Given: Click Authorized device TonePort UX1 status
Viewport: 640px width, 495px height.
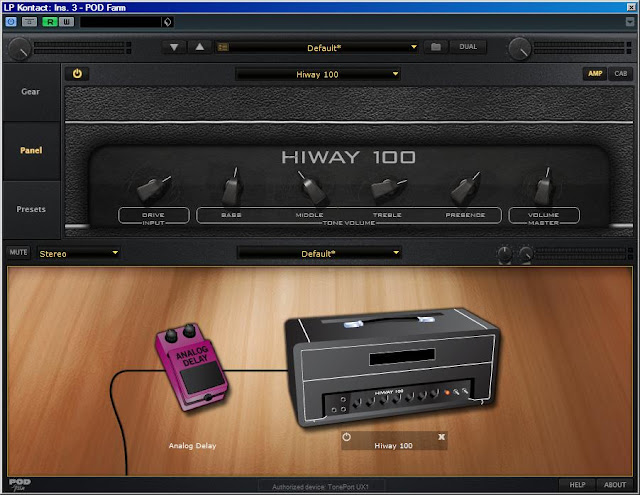Looking at the screenshot, I should pos(320,486).
